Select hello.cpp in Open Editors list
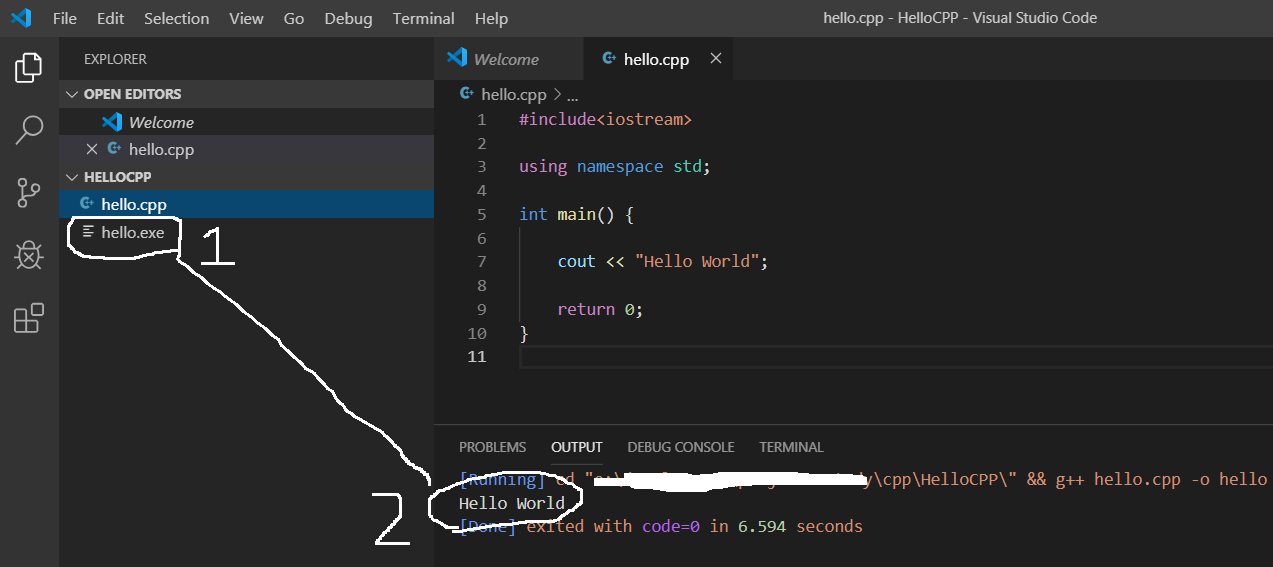This screenshot has height=567, width=1273. tap(246, 149)
